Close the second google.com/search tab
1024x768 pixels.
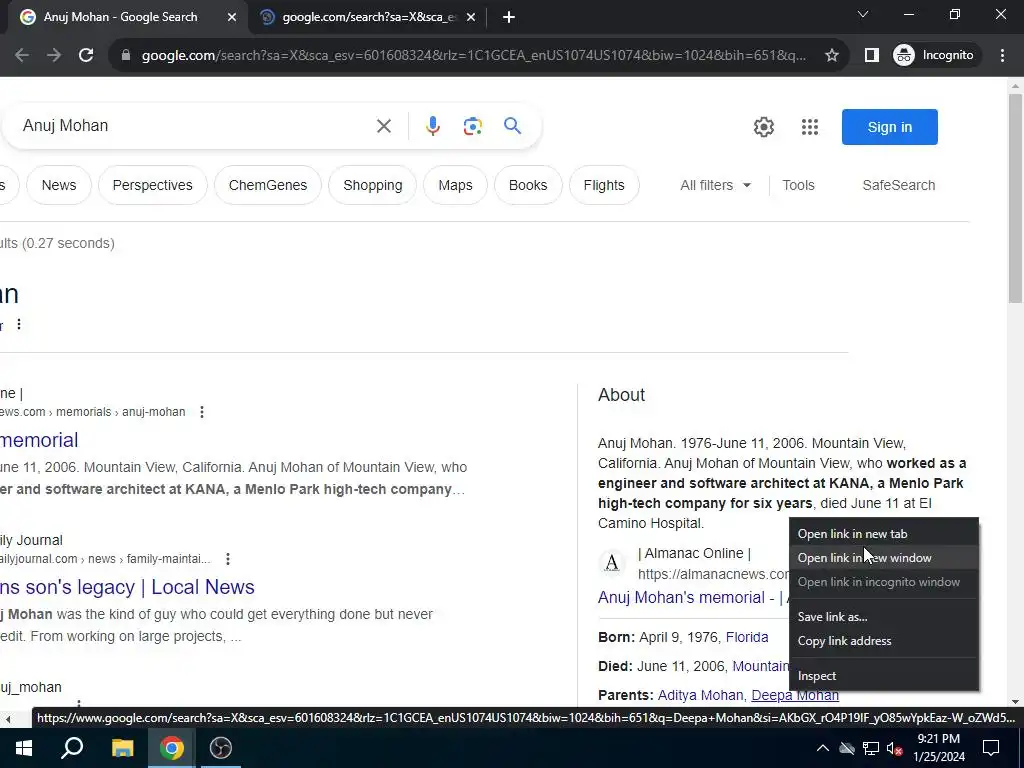(x=471, y=18)
